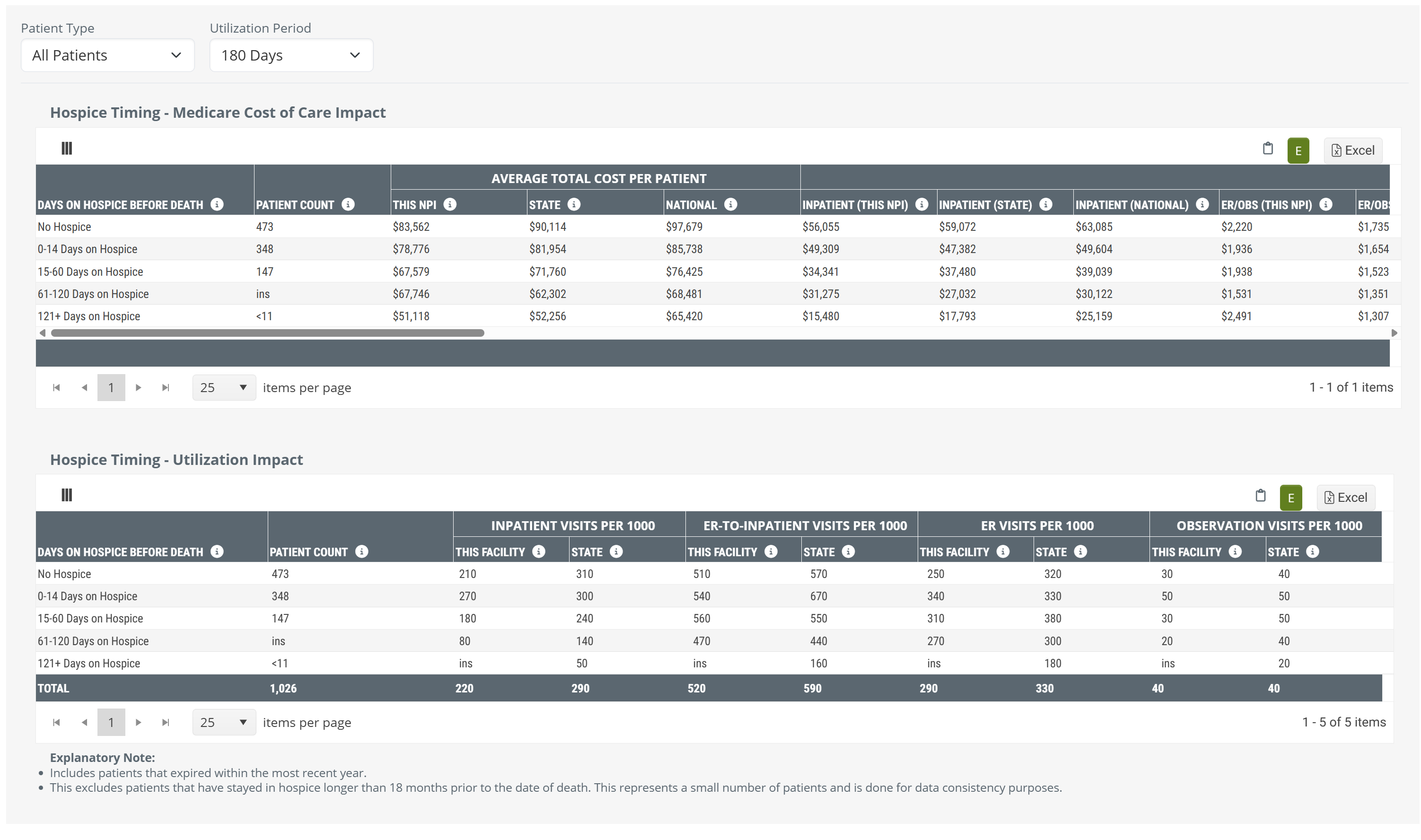
Task: Export Utilization Impact table to Excel
Action: (x=1345, y=498)
